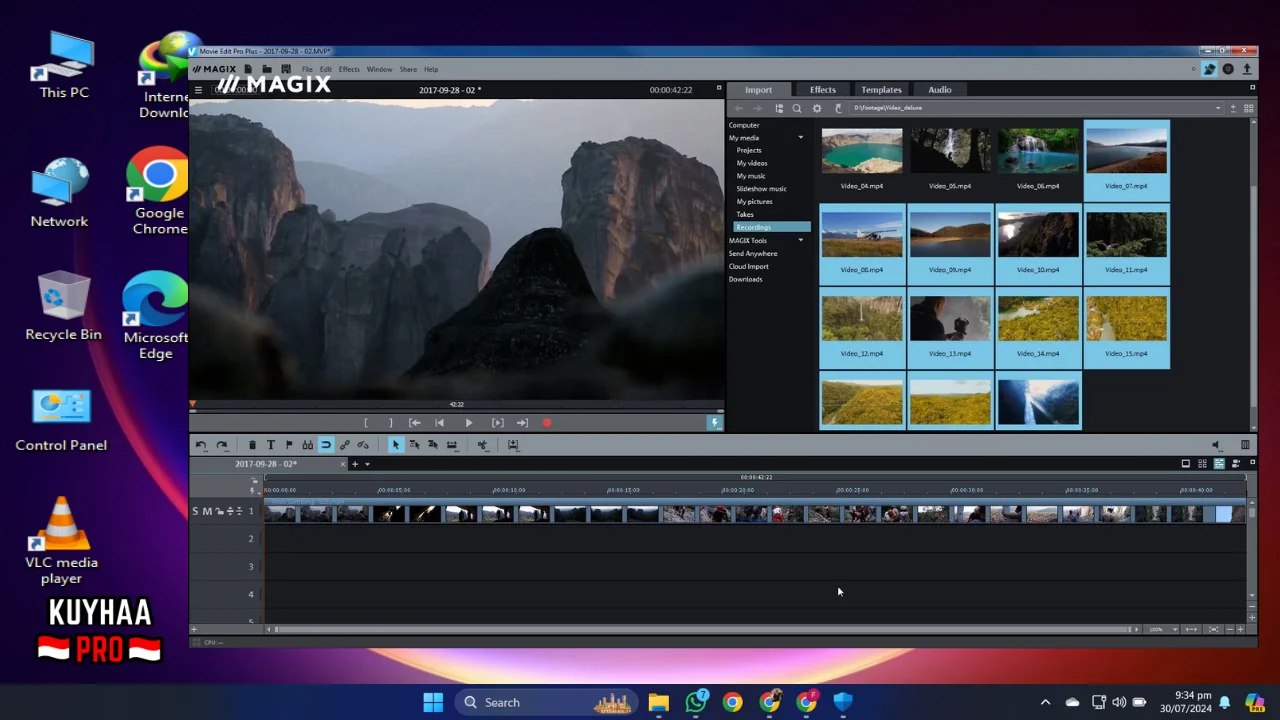Toggle the lock on track 1
The width and height of the screenshot is (1280, 720).
click(218, 511)
